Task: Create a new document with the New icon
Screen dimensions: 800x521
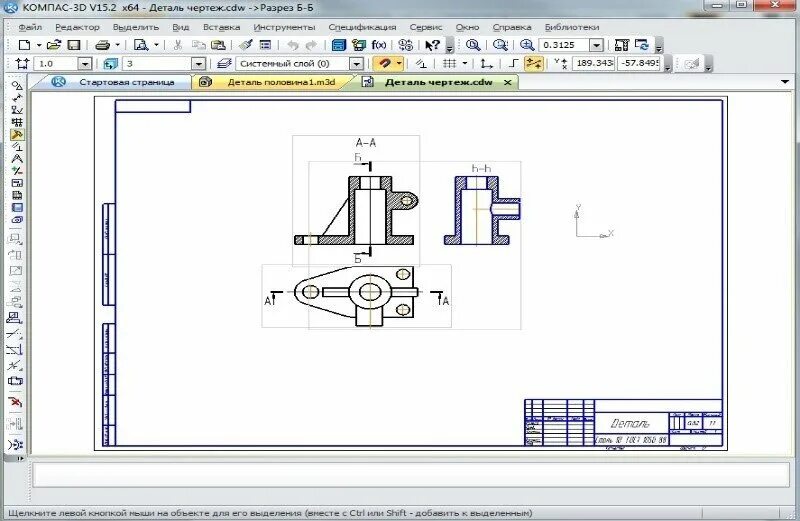Action: 24,45
